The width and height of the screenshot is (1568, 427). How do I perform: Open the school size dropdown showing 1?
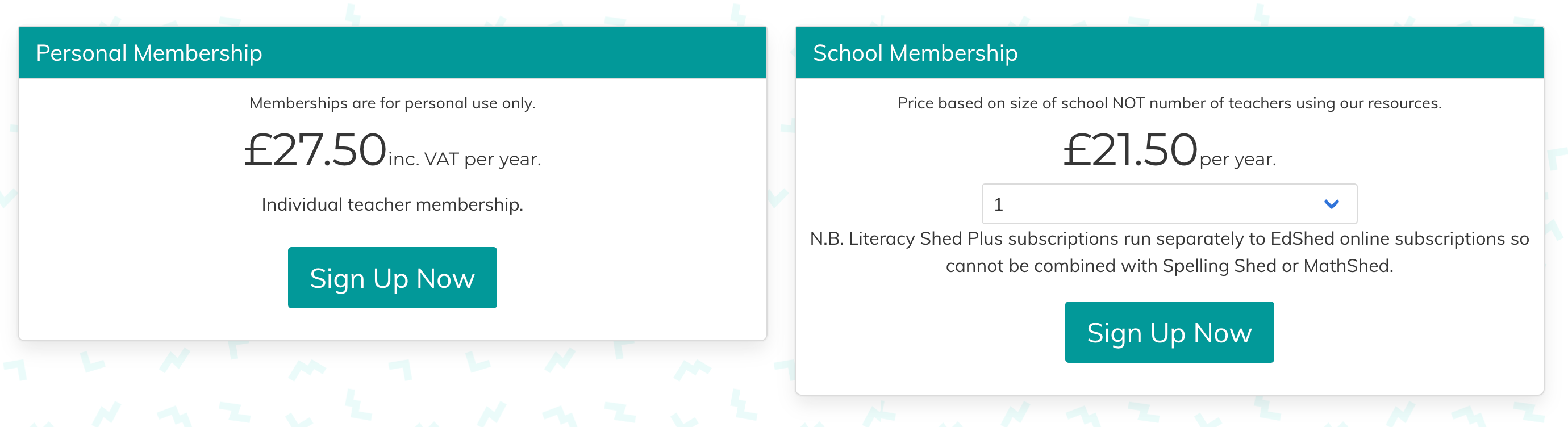1169,204
